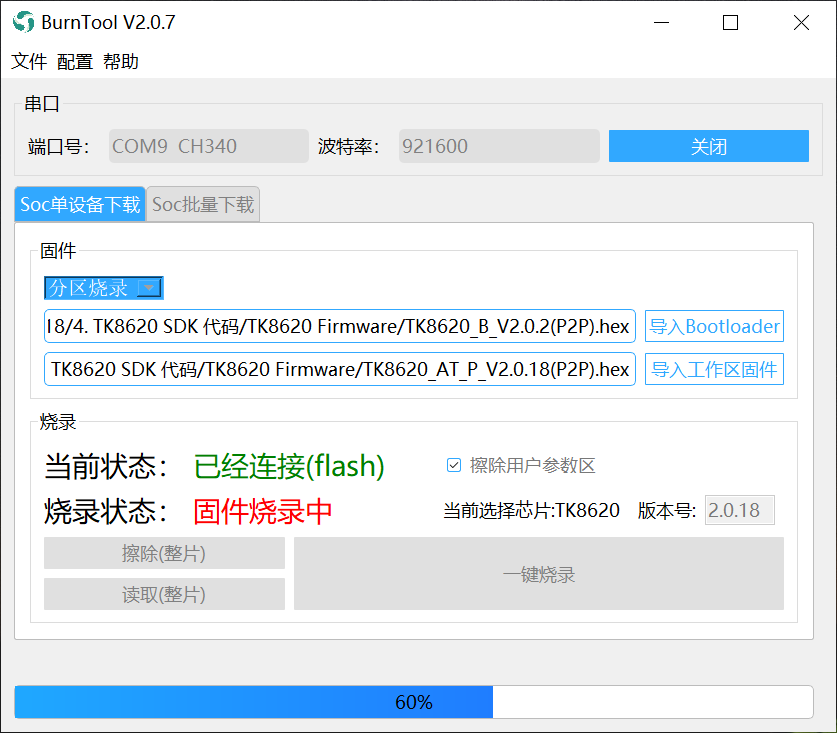The image size is (837, 733).
Task: Click the blue 关闭 serial port button
Action: (708, 146)
